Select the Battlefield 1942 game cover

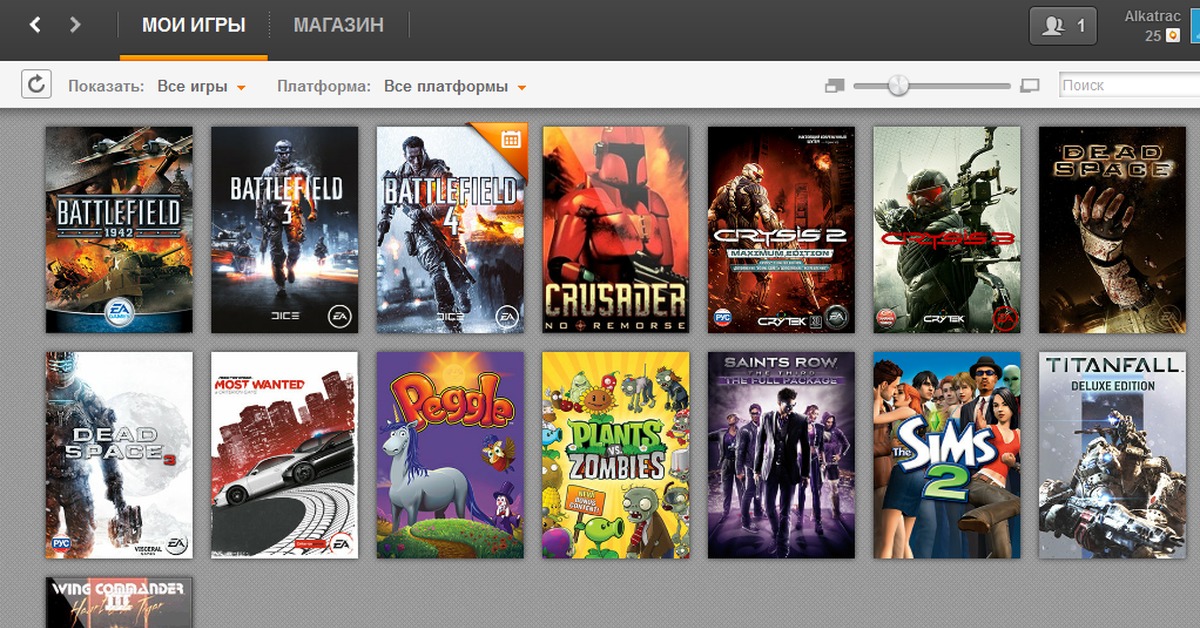(x=119, y=229)
